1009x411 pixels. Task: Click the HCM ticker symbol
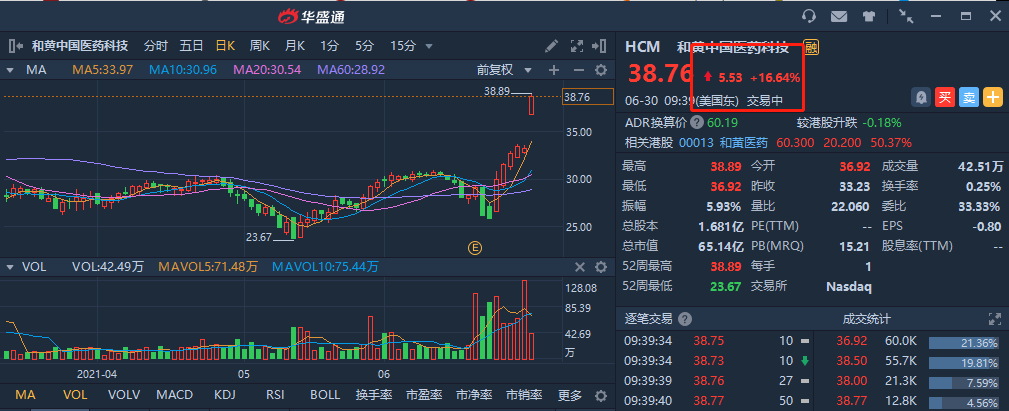(x=642, y=47)
